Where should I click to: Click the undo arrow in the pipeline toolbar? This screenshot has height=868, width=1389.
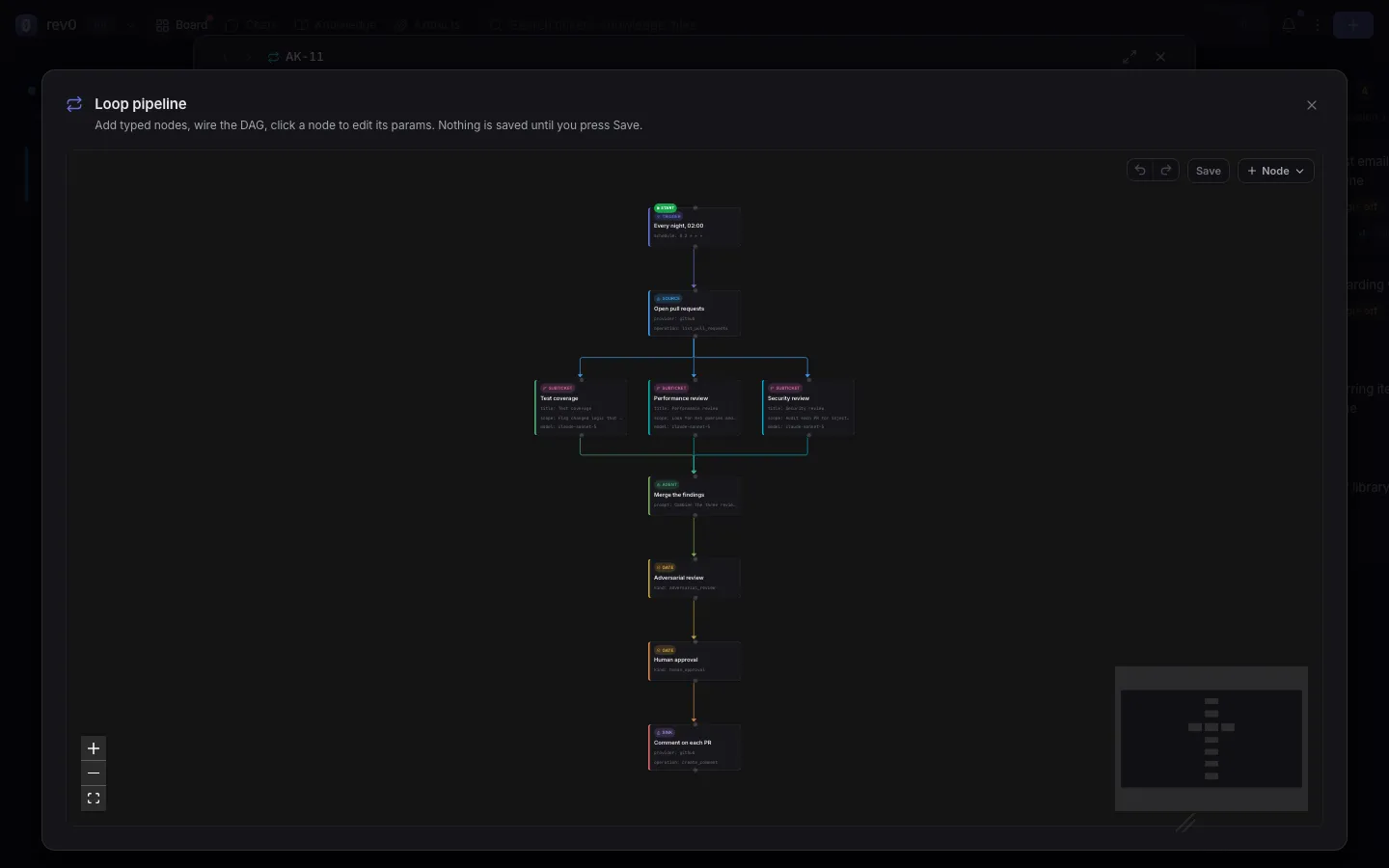(1140, 171)
